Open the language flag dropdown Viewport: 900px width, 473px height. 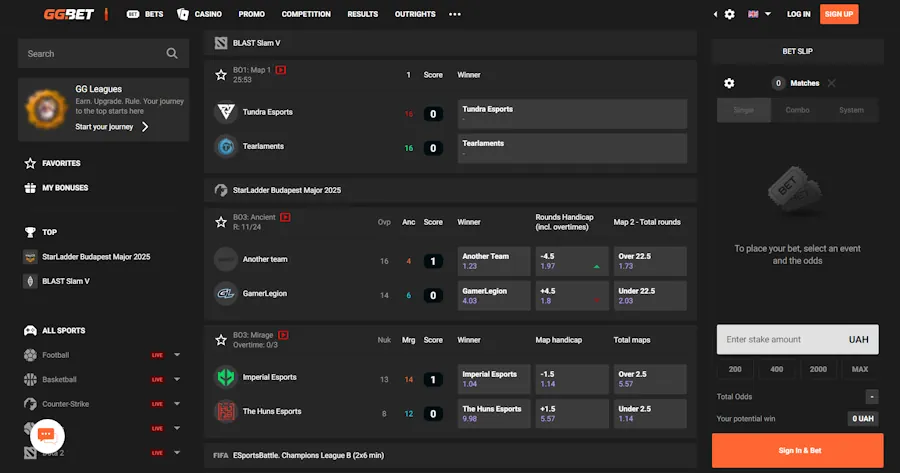[x=759, y=14]
